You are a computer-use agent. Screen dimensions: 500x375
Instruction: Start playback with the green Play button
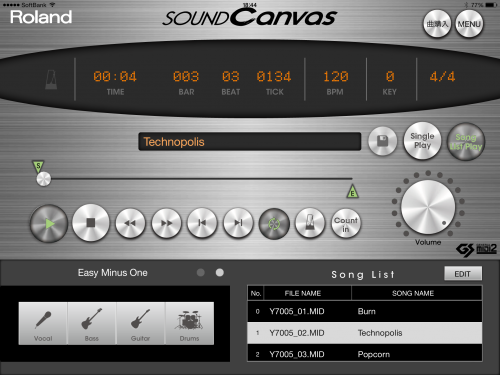[49, 223]
